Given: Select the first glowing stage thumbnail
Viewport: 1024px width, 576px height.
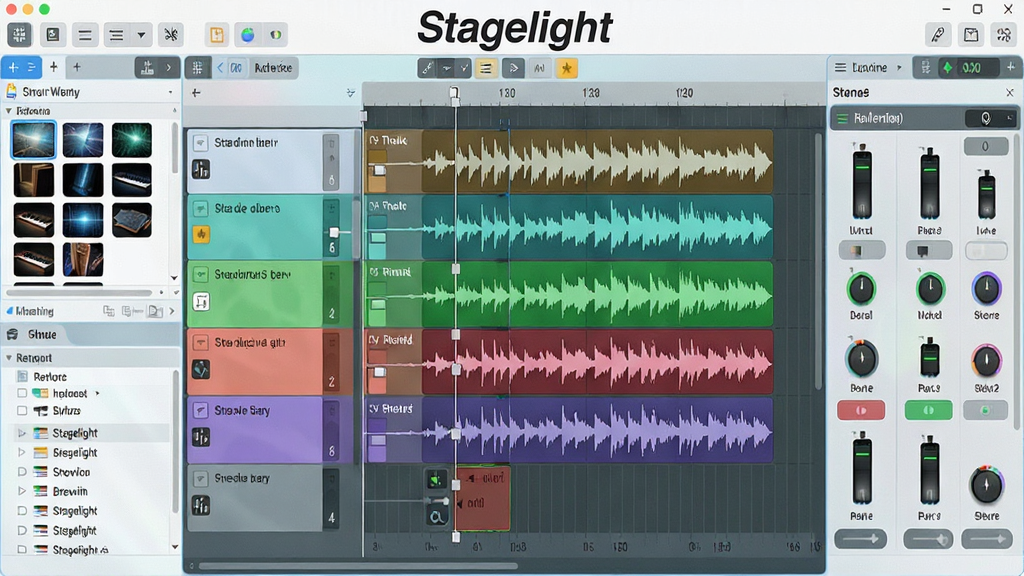Looking at the screenshot, I should pyautogui.click(x=33, y=140).
